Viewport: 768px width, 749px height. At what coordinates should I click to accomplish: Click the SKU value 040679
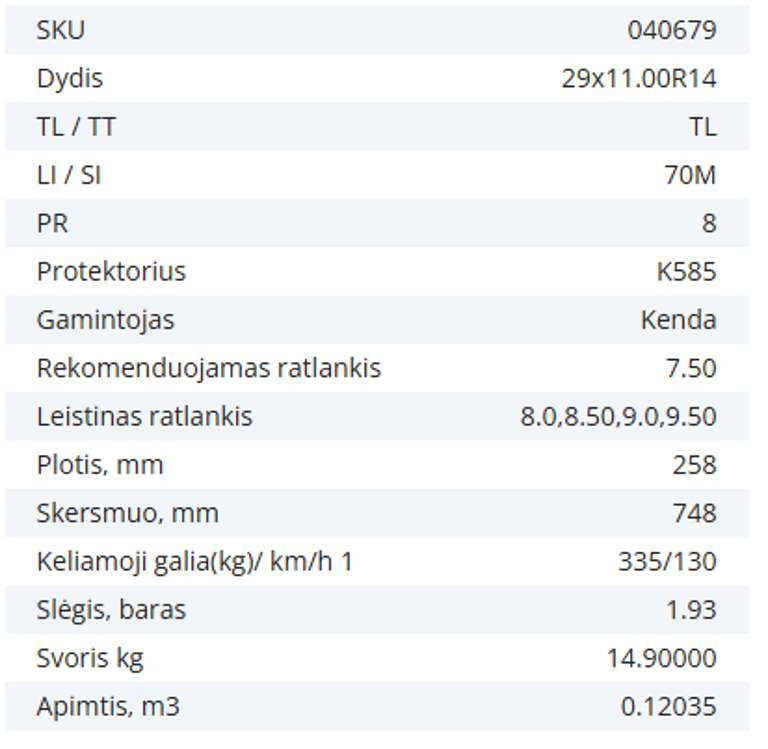point(671,30)
